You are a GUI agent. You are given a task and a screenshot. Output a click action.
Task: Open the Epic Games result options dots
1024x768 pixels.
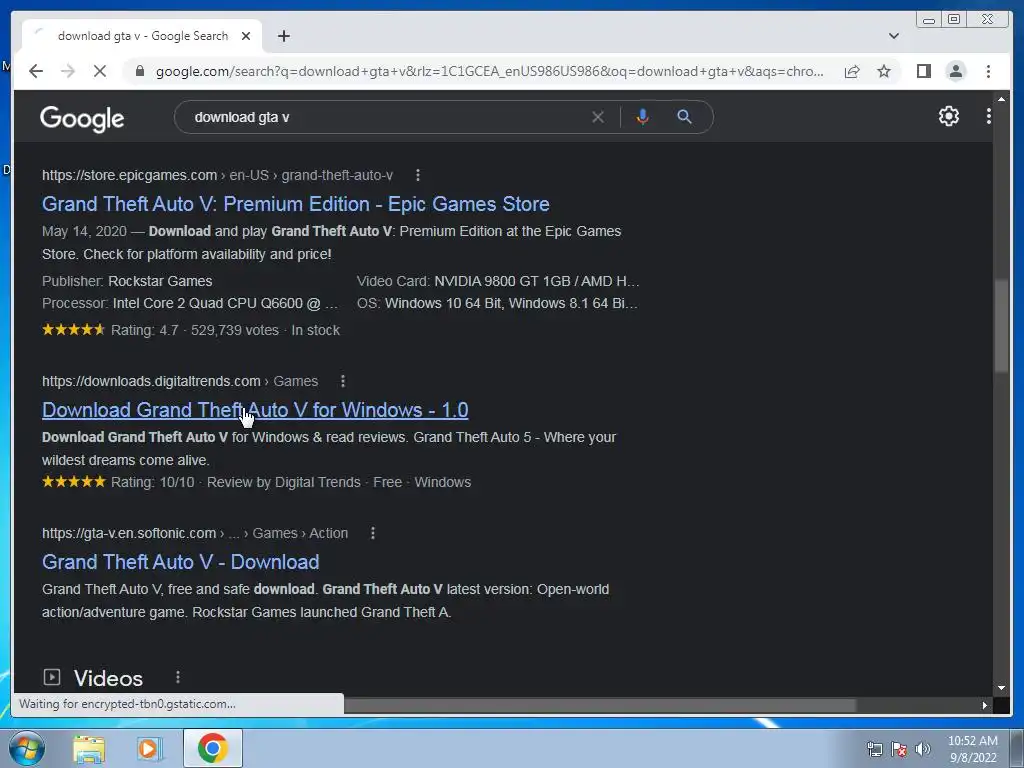click(418, 175)
